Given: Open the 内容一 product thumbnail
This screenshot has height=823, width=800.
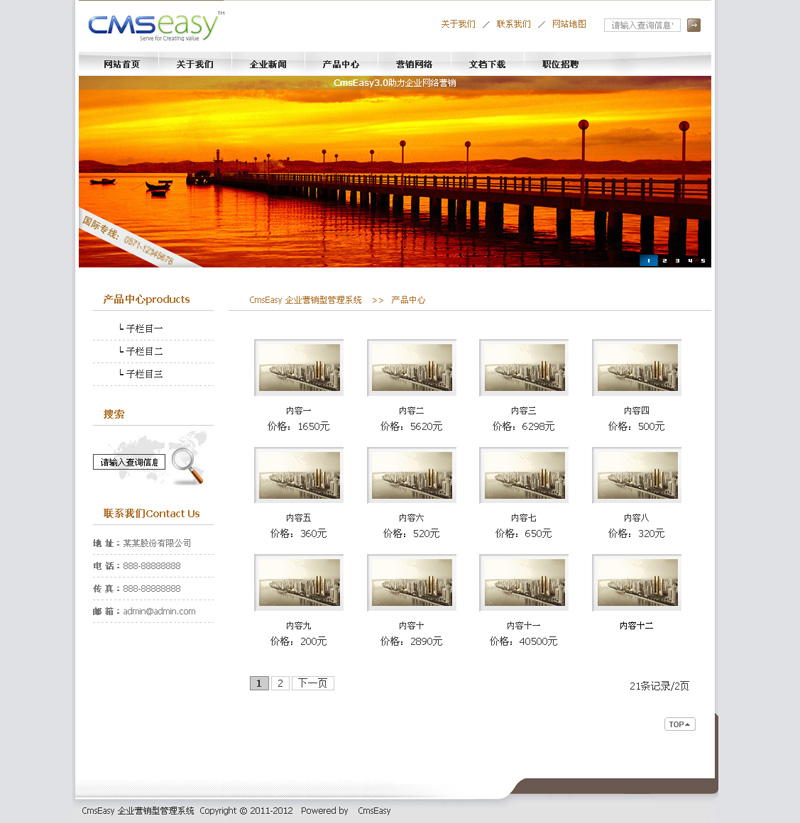Looking at the screenshot, I should tap(298, 368).
